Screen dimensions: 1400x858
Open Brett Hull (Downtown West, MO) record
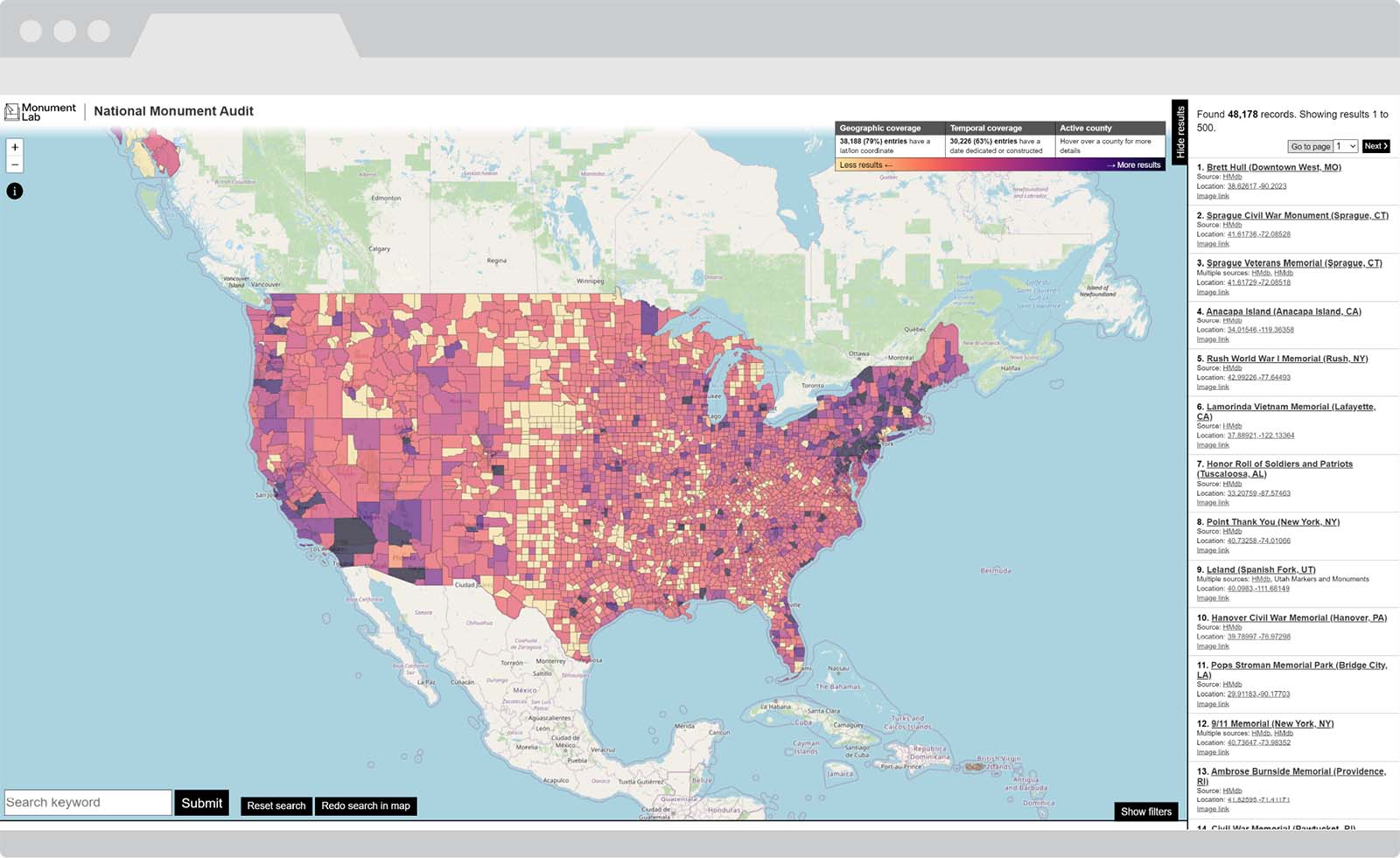(x=1273, y=167)
